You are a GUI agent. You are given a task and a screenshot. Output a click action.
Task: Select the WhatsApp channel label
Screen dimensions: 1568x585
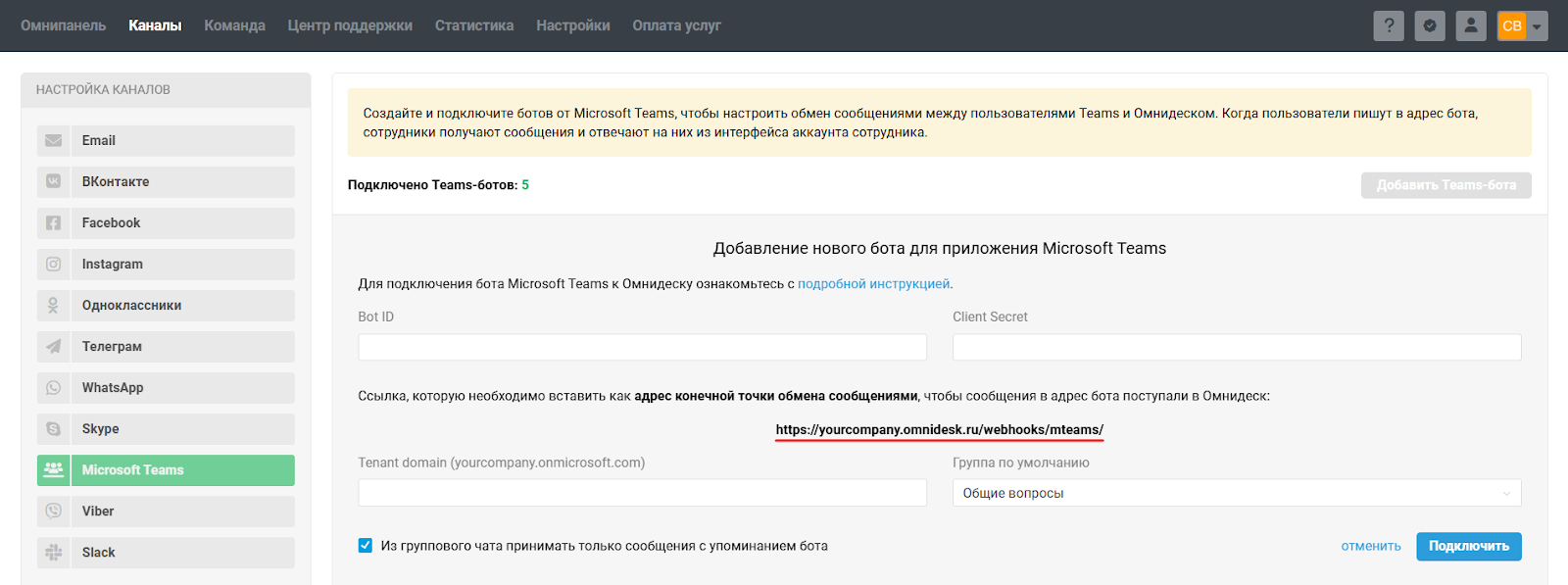click(x=113, y=388)
